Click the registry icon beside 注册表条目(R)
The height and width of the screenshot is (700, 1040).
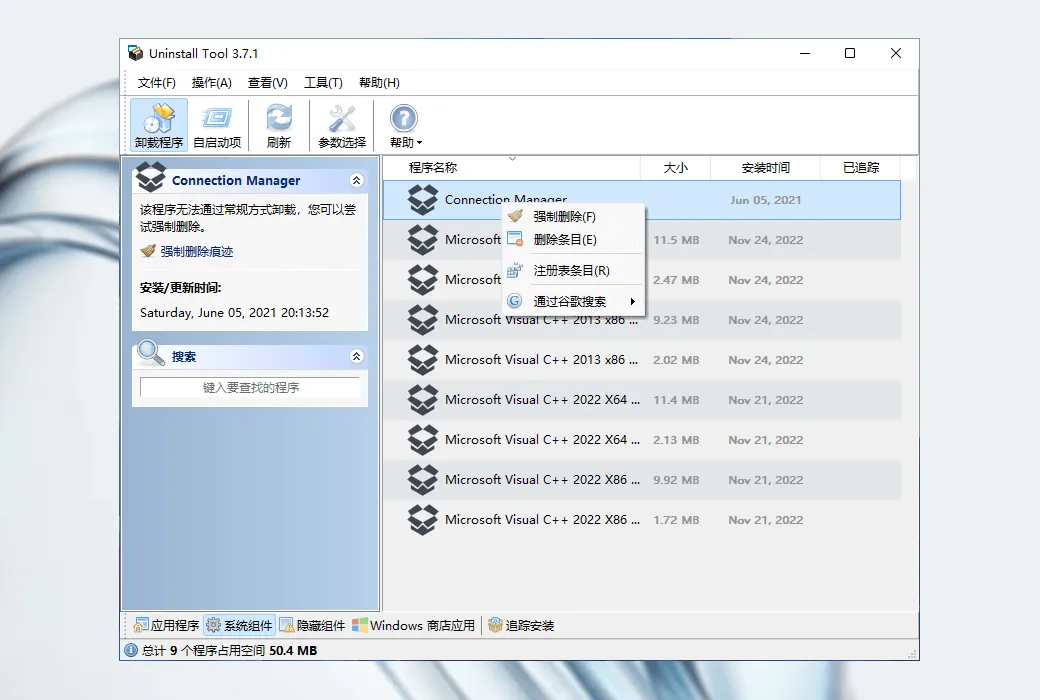pyautogui.click(x=515, y=270)
